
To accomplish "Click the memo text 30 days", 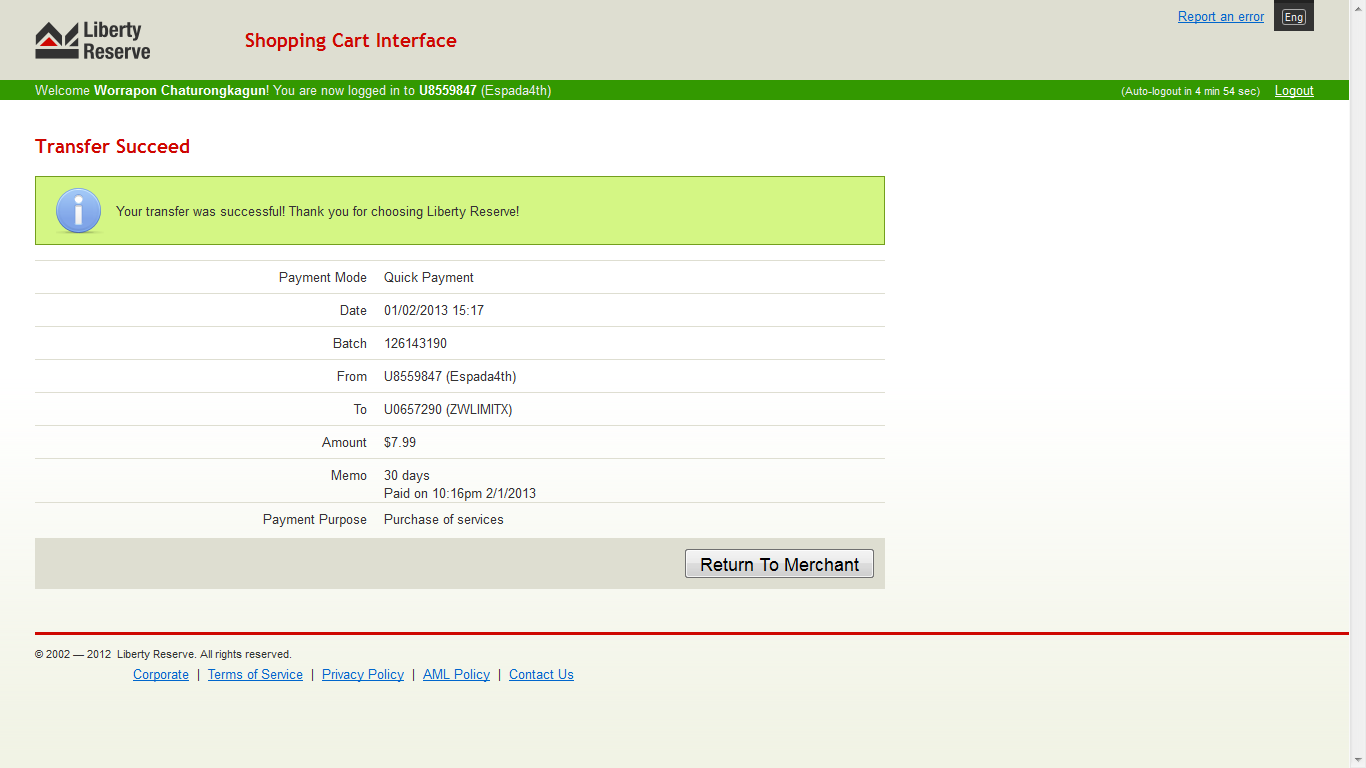I will tap(407, 476).
